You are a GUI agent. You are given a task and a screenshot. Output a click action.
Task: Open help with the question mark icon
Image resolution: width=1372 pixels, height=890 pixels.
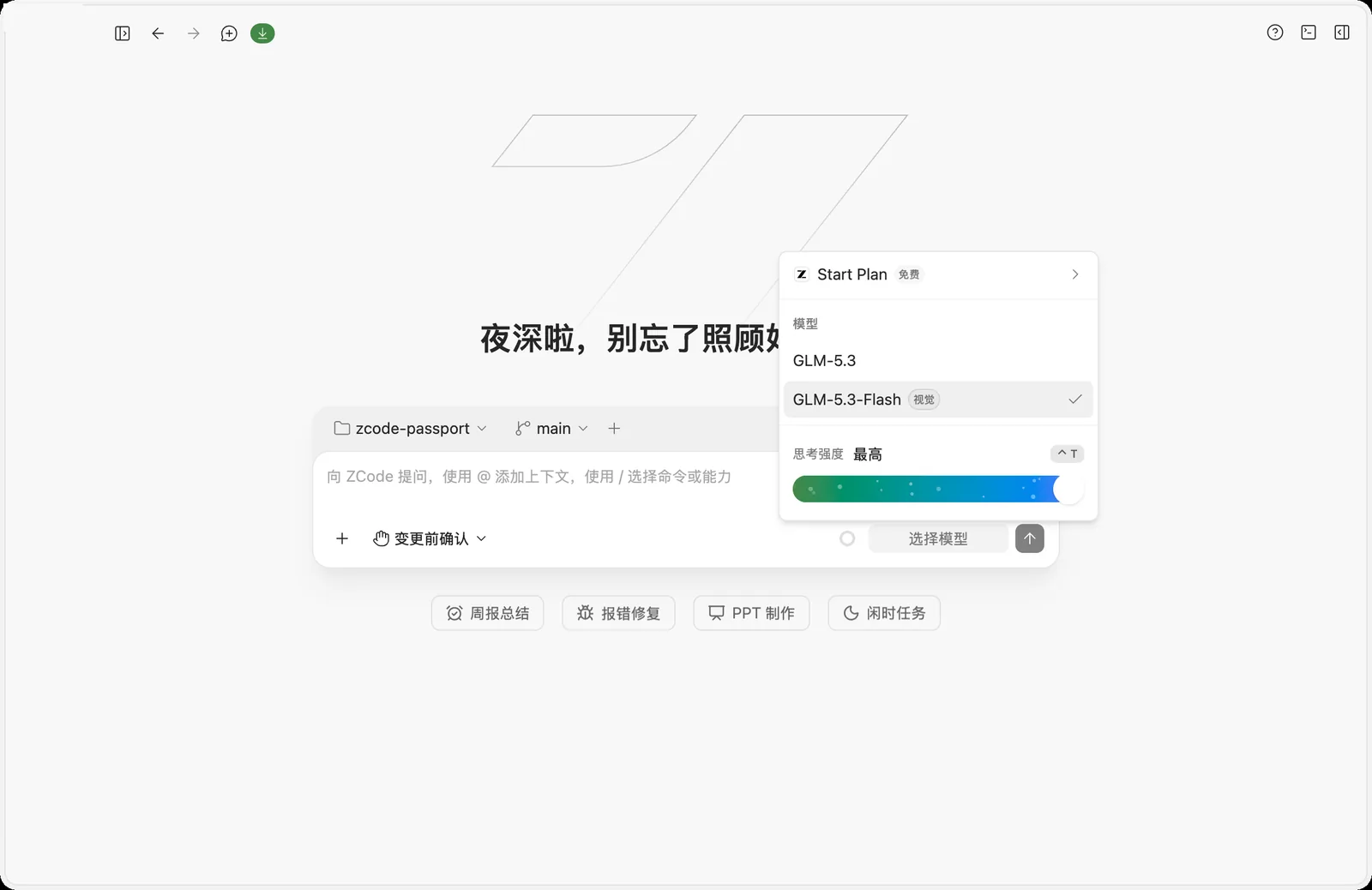coord(1275,33)
